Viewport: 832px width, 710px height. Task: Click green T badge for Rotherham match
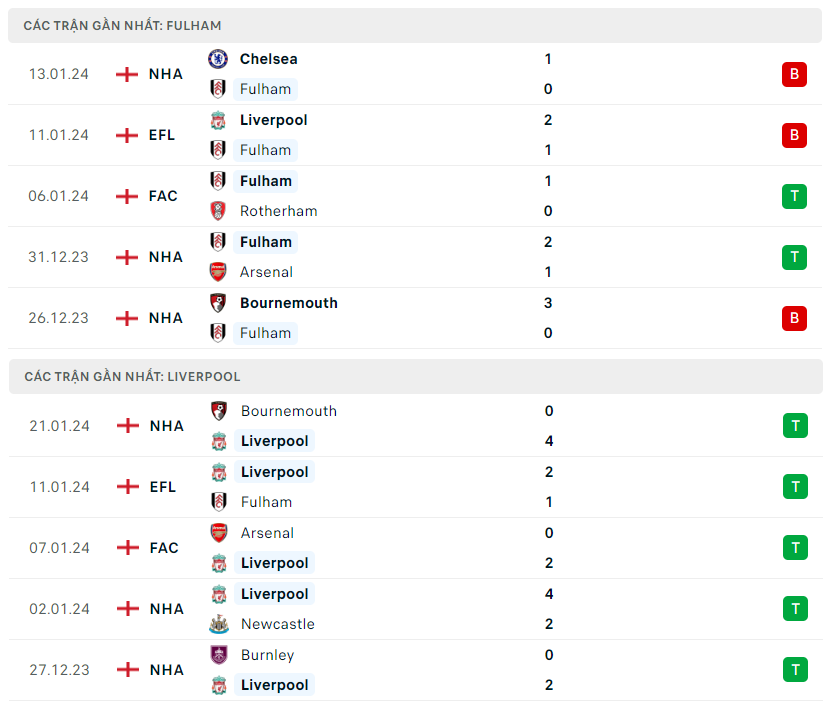coord(794,196)
